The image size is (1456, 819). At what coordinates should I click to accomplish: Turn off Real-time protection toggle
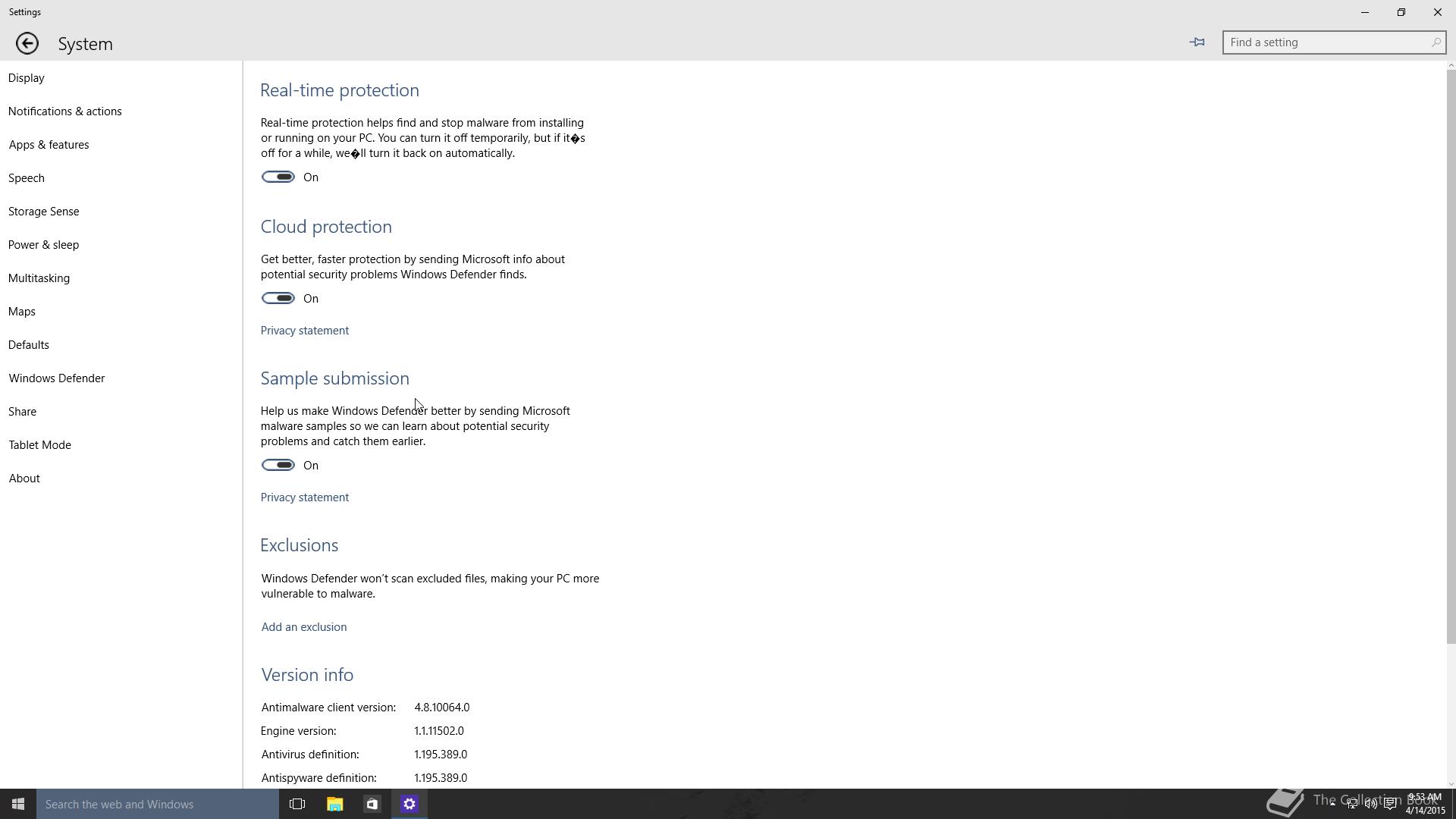tap(278, 177)
